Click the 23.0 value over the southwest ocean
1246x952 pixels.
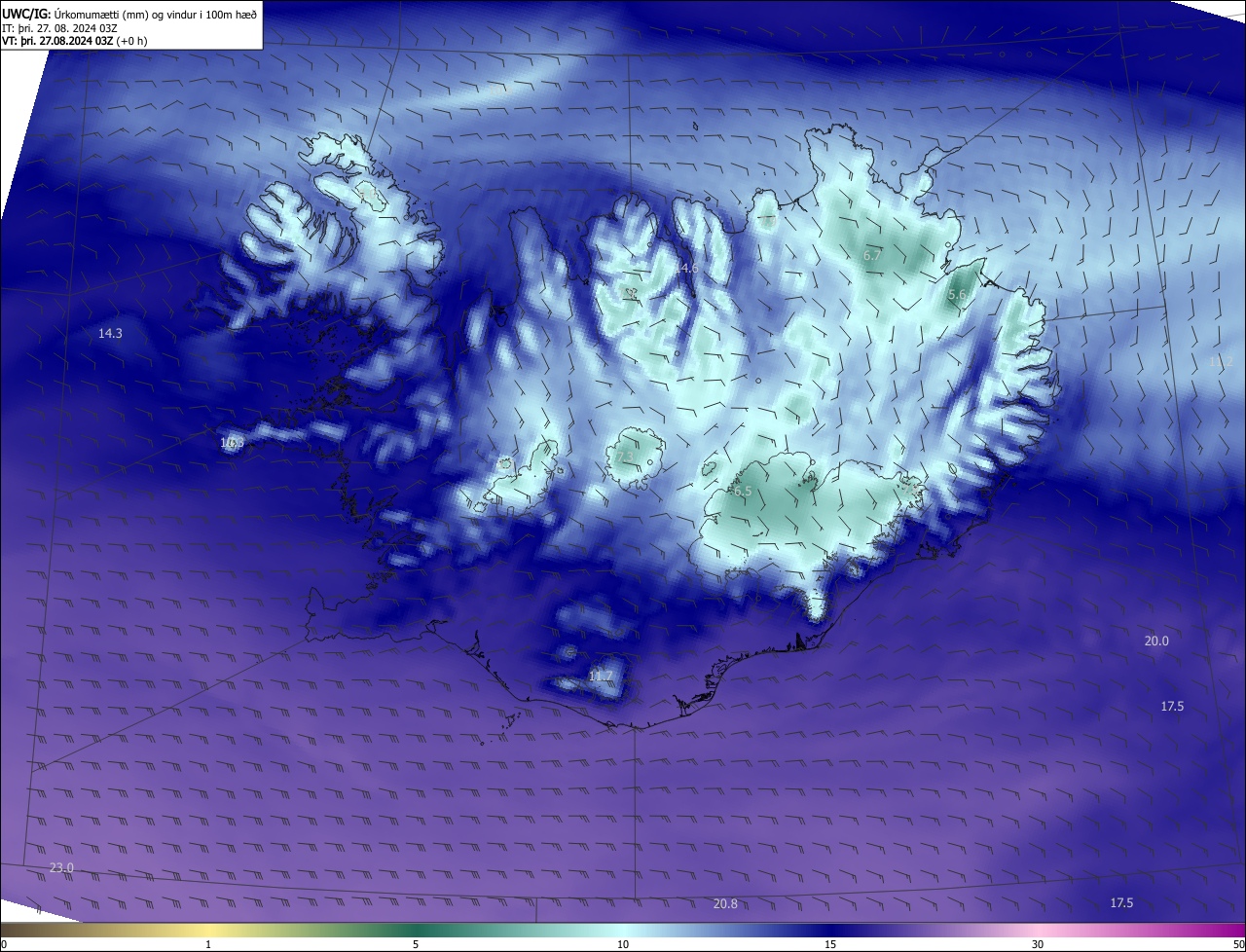click(x=61, y=868)
